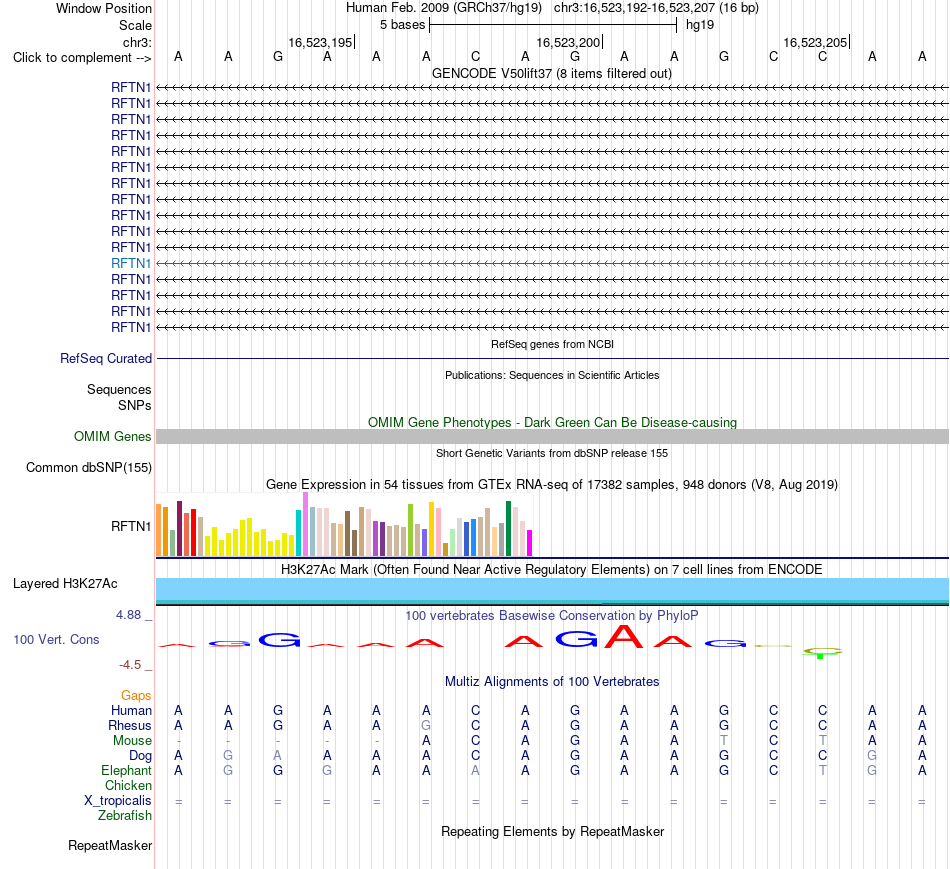The image size is (950, 869).
Task: Select the Human alignment row label
Action: [131, 710]
